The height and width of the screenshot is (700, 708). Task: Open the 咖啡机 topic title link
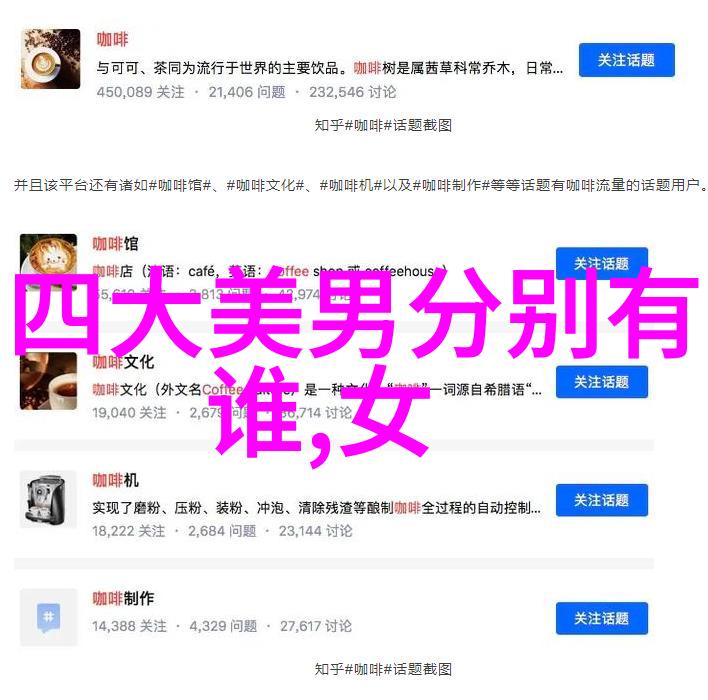pos(116,480)
